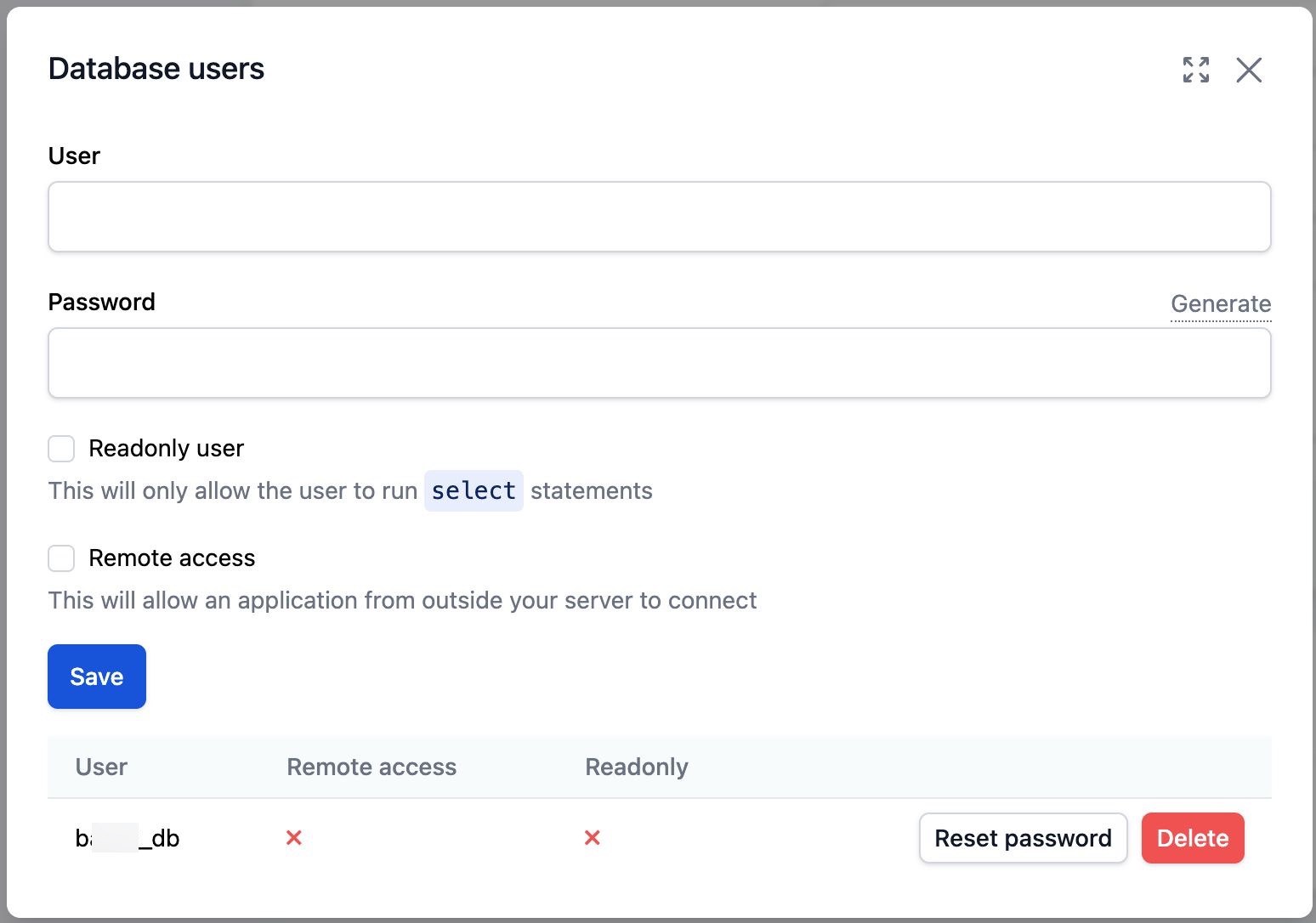This screenshot has width=1316, height=923.
Task: Click the User name input field
Action: pyautogui.click(x=659, y=217)
